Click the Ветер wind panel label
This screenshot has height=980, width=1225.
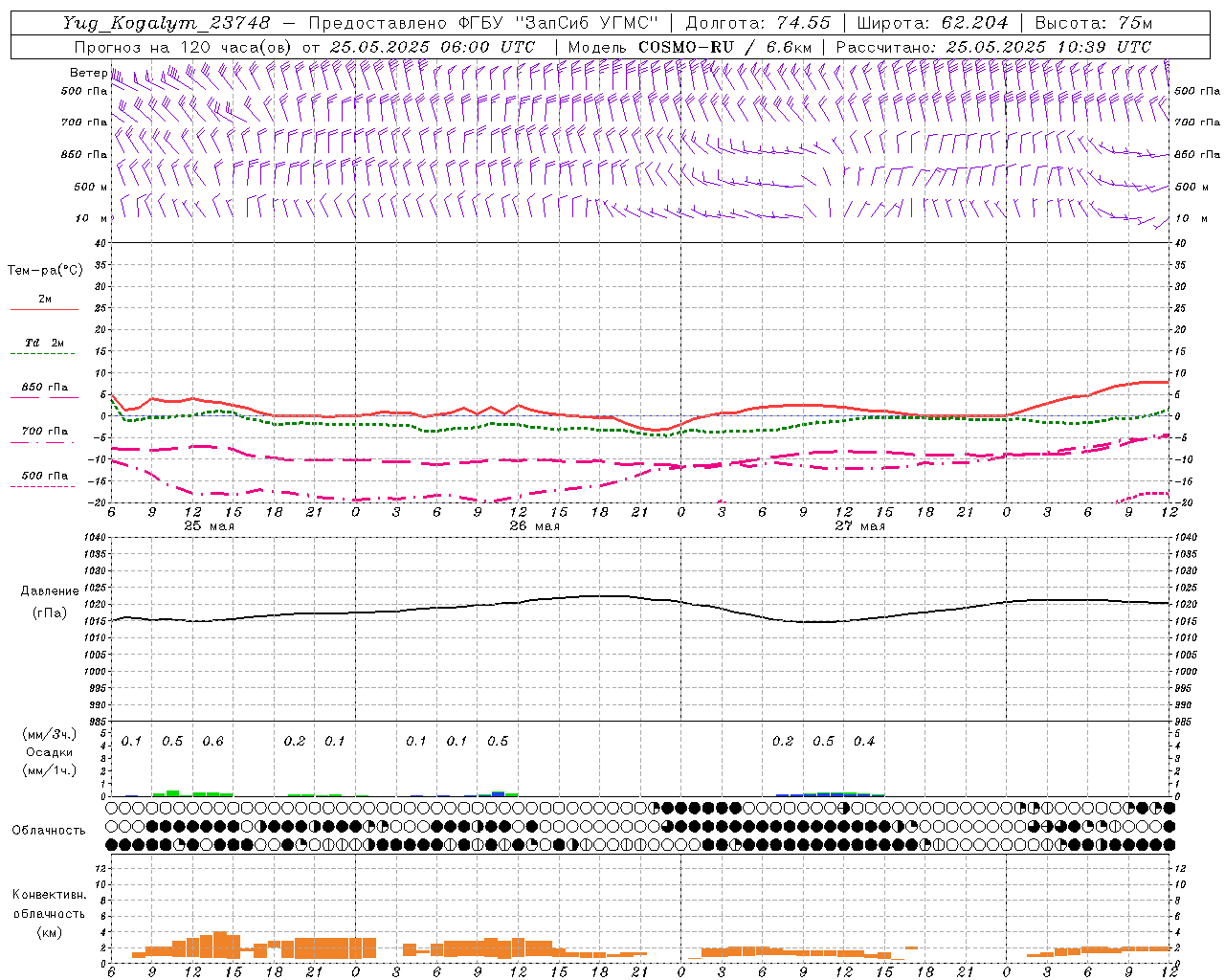click(x=88, y=73)
